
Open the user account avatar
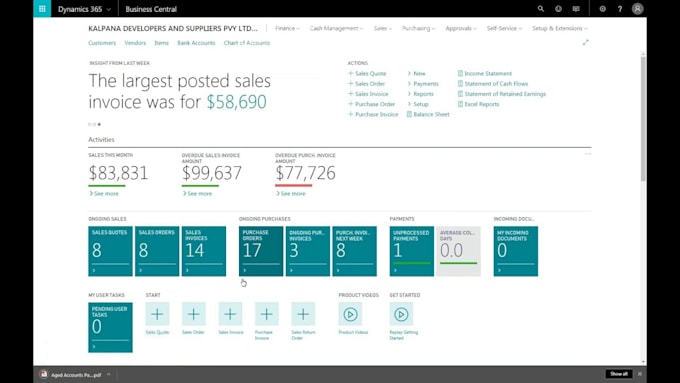(638, 9)
